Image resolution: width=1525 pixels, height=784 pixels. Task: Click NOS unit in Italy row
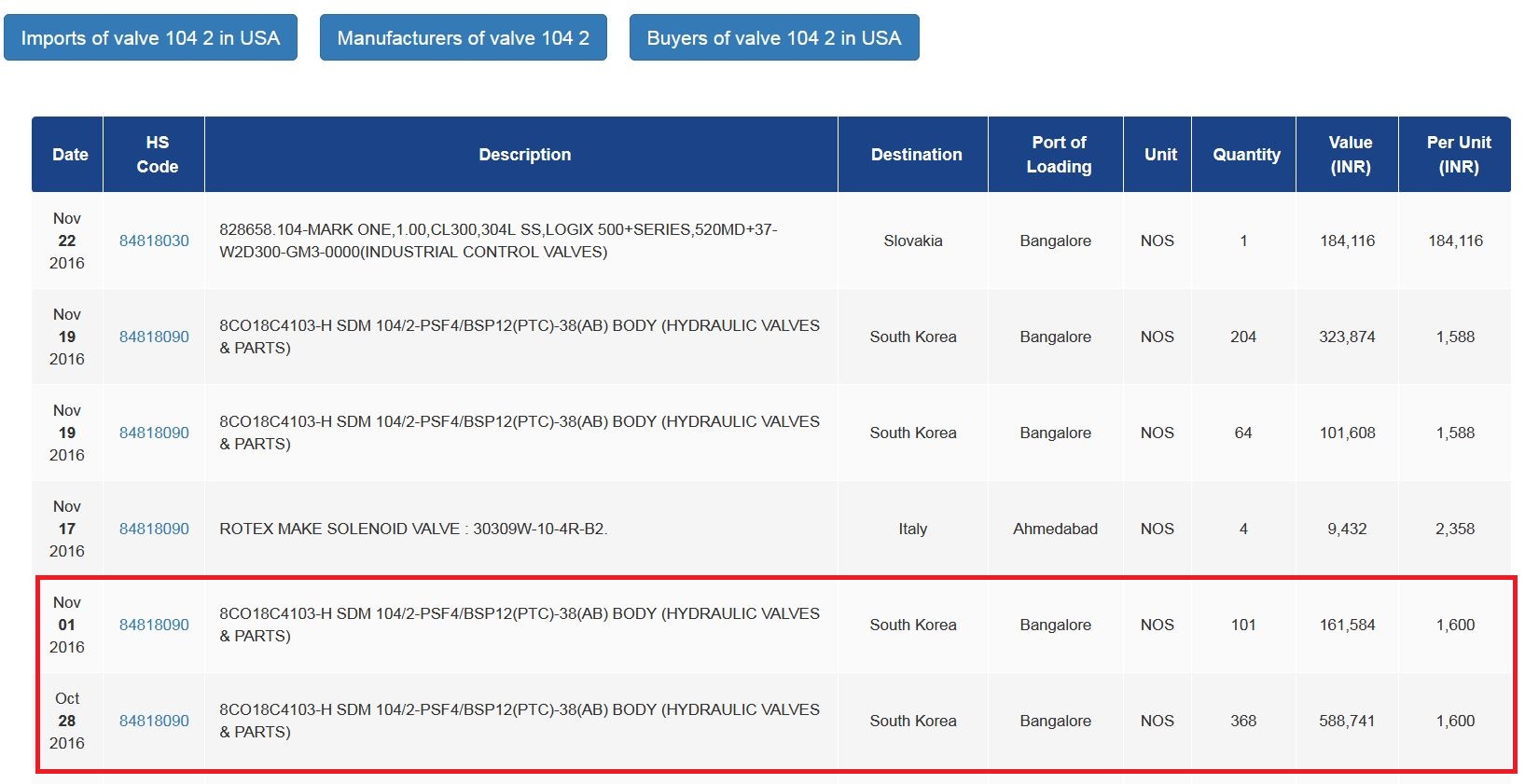point(1157,529)
